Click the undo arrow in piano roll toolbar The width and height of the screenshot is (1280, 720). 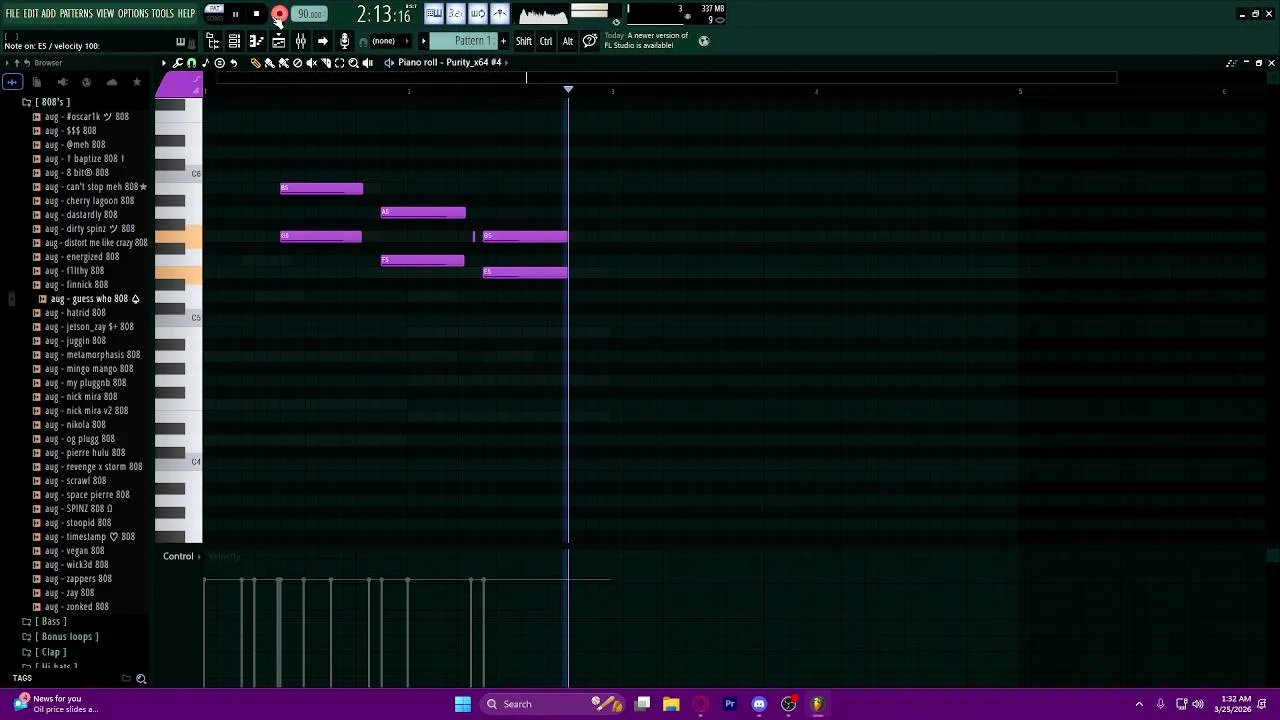click(x=233, y=63)
